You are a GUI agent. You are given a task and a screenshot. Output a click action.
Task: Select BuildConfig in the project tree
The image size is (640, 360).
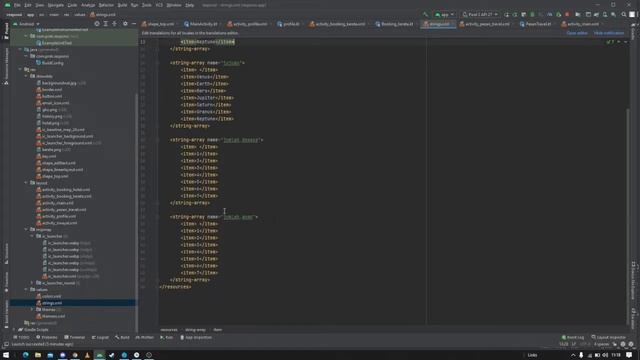pos(53,63)
